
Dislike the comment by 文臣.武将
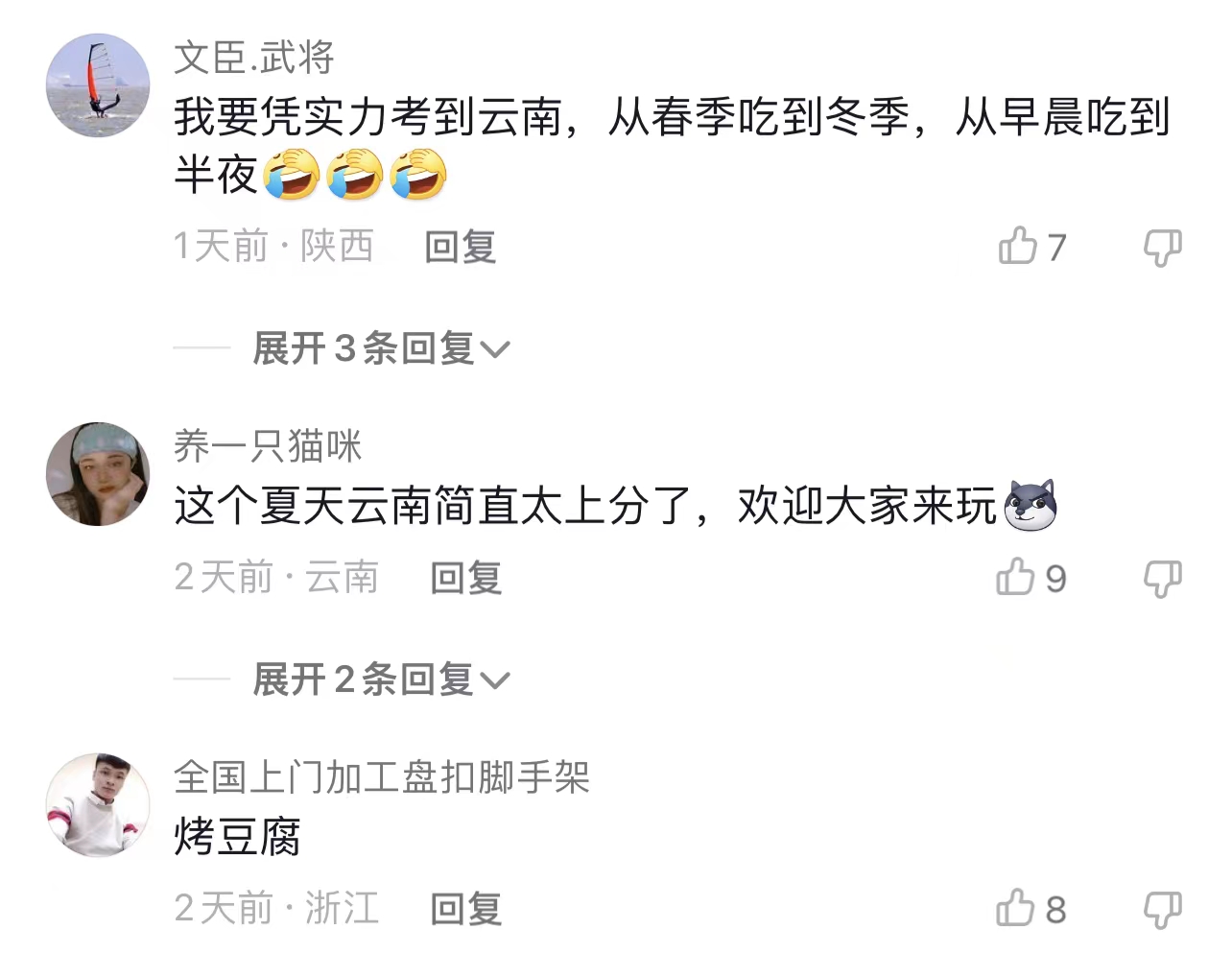point(1162,248)
